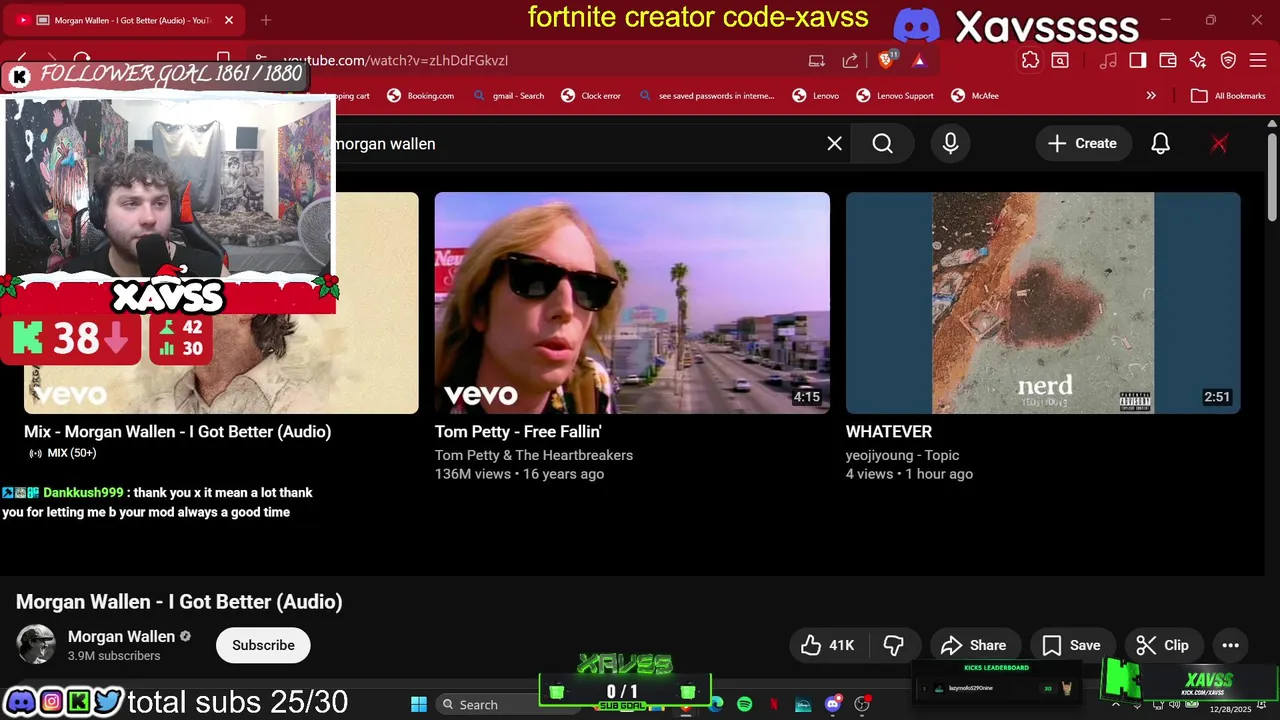Open the Brave VPN shield icon
Image resolution: width=1280 pixels, height=720 pixels.
[1228, 60]
